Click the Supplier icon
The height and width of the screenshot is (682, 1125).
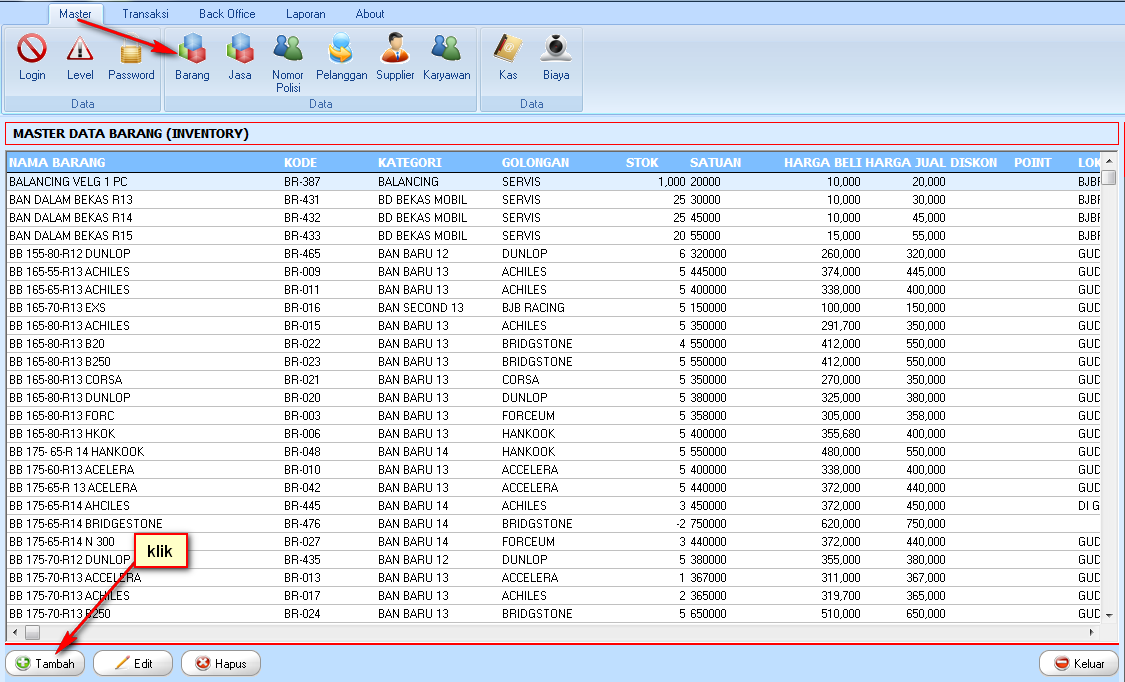pos(394,55)
